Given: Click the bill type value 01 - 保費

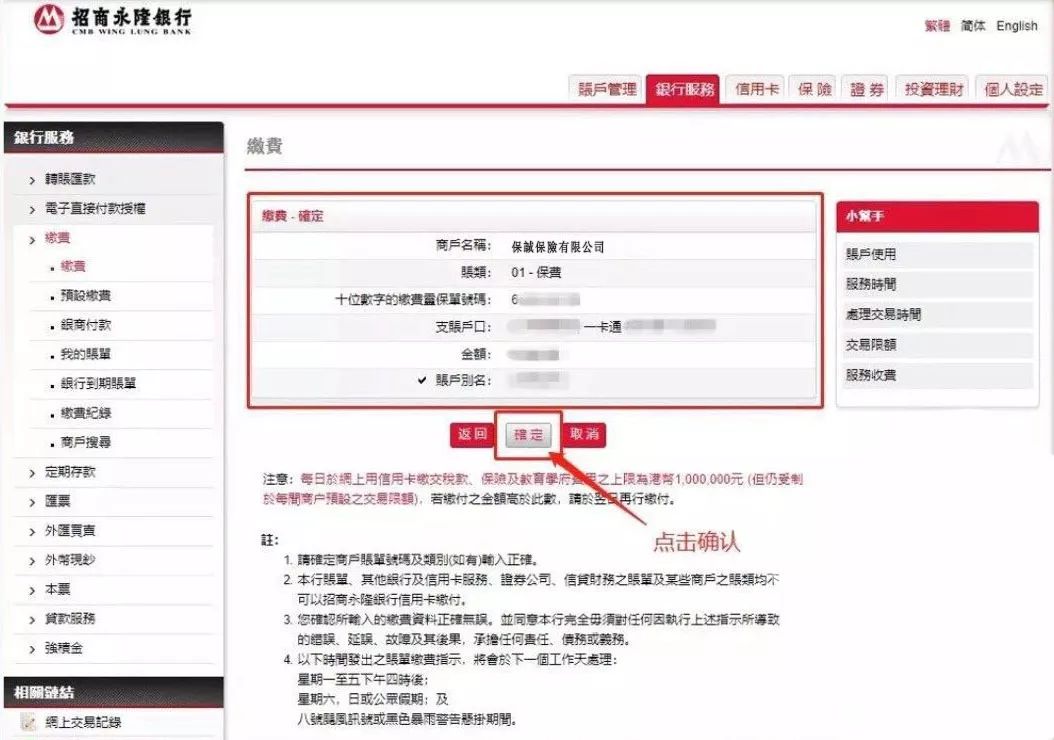Looking at the screenshot, I should click(x=536, y=272).
